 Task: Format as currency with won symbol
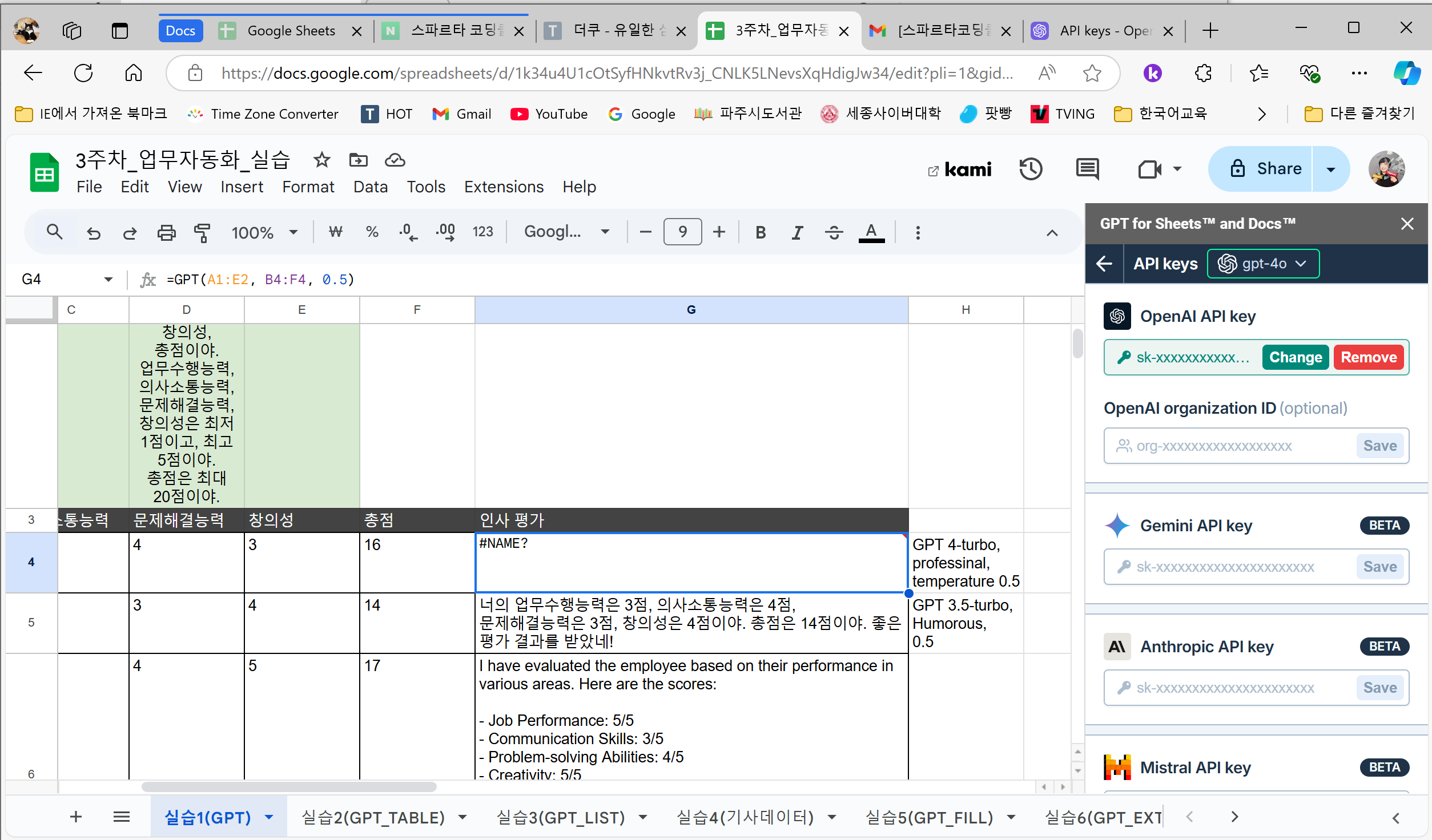336,232
